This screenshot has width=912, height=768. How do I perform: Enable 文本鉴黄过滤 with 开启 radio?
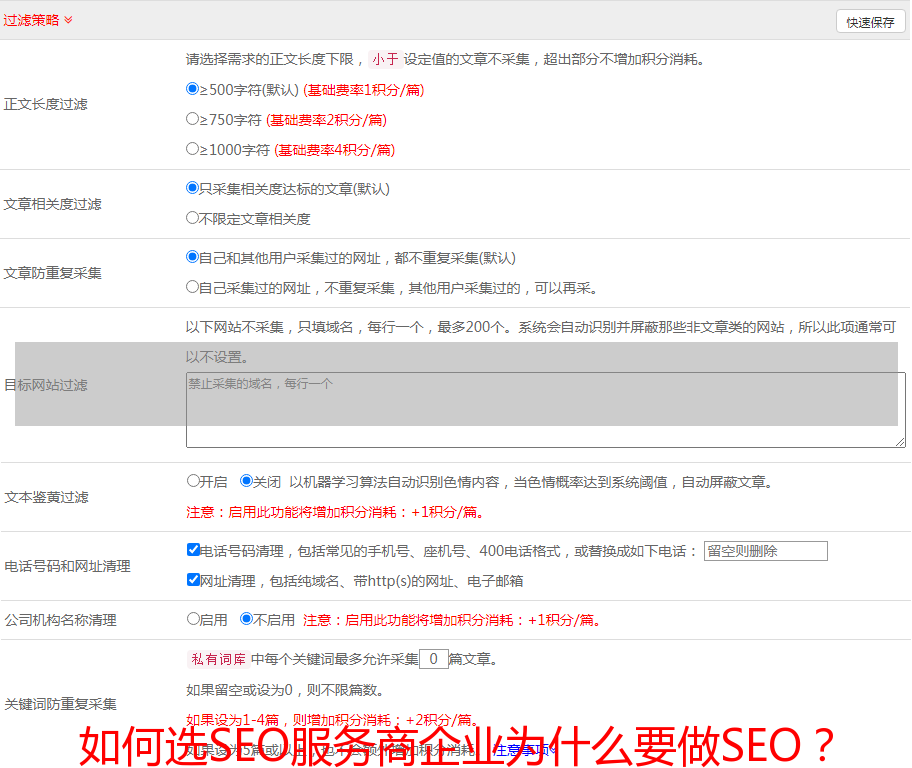point(193,481)
